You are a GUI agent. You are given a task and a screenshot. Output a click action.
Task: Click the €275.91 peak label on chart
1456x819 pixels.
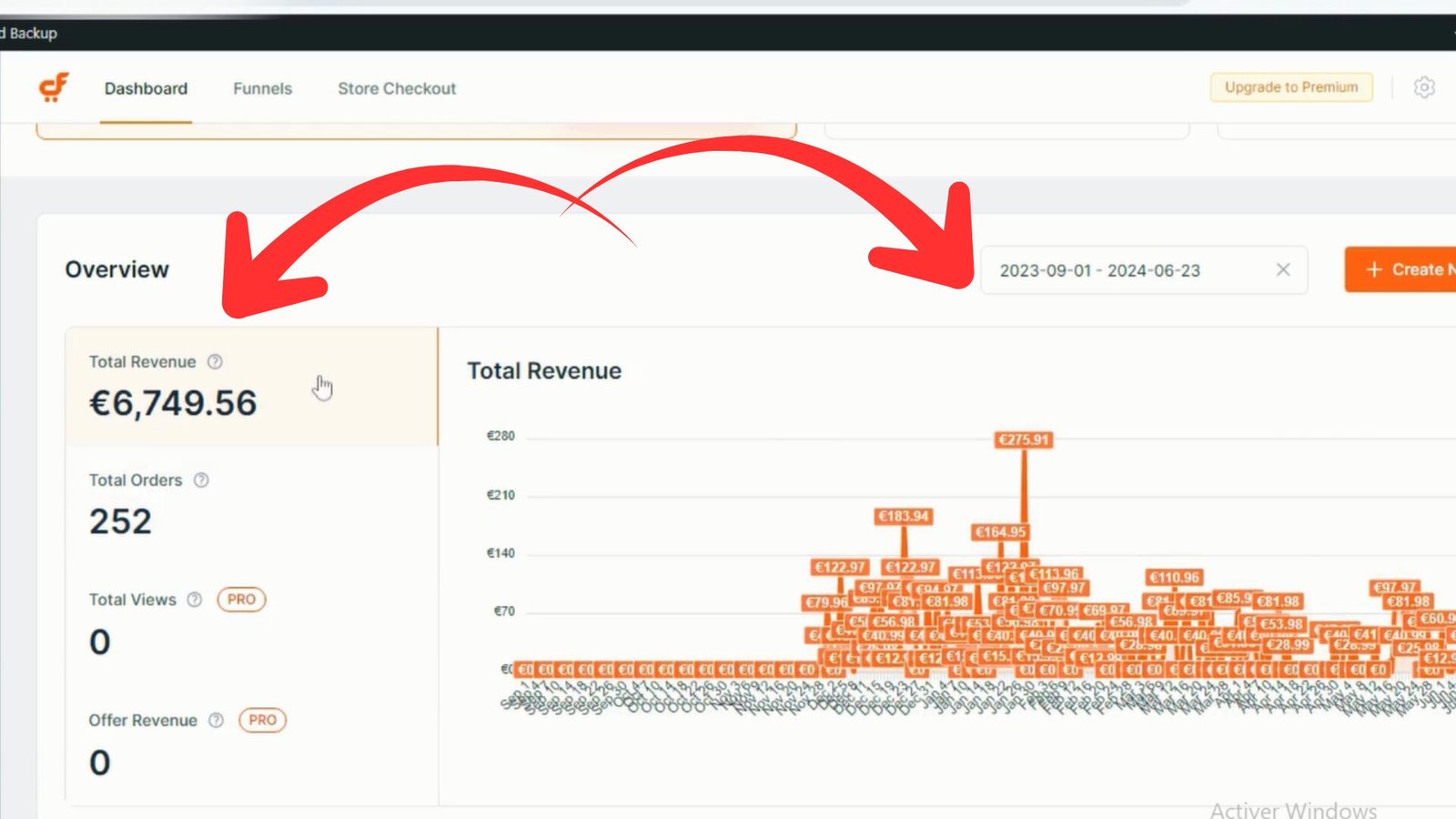1024,440
